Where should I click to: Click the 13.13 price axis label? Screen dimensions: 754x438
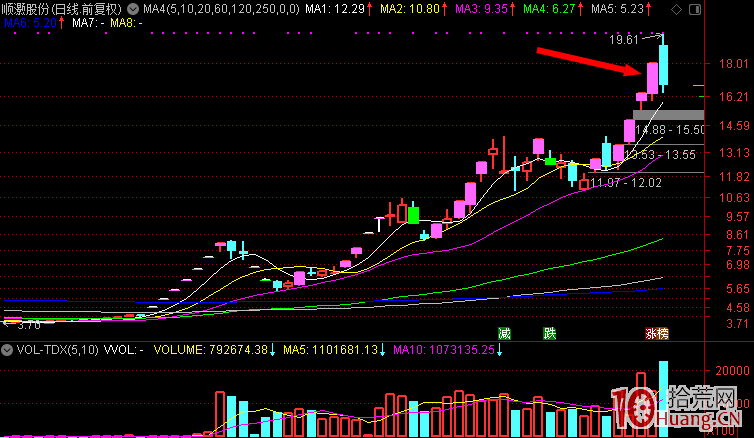pos(734,153)
